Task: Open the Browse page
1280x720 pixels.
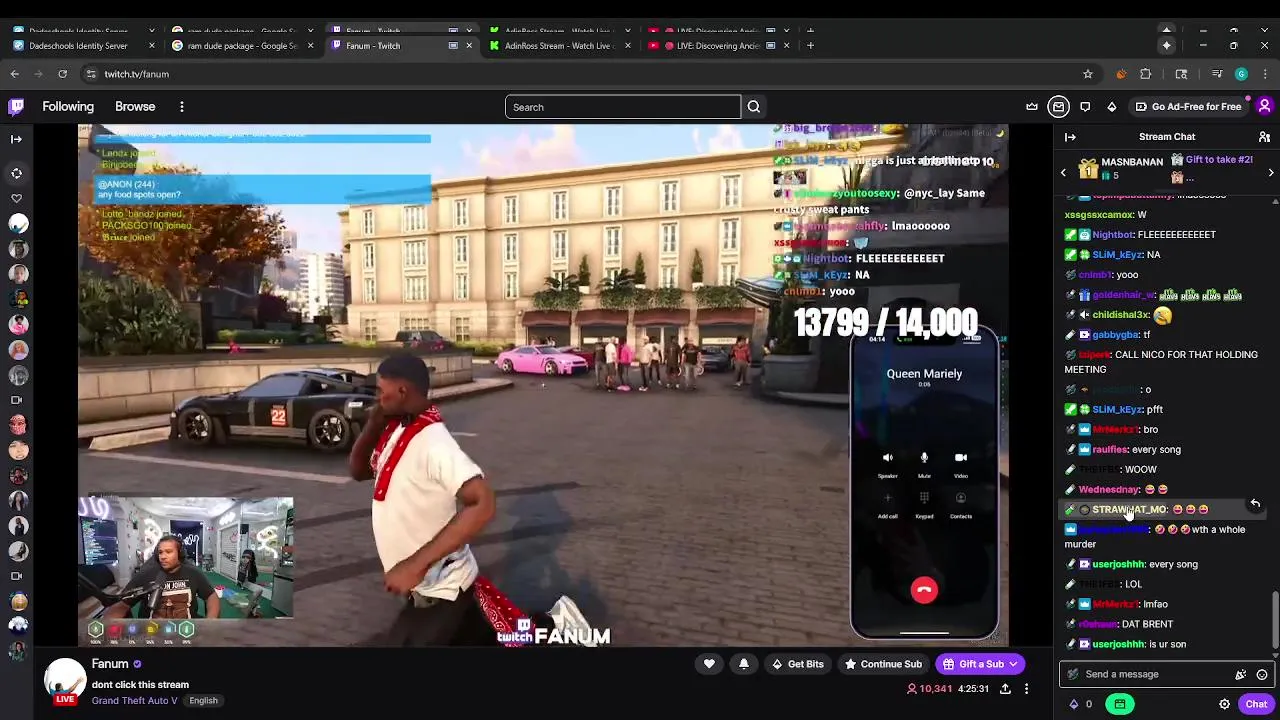Action: pos(135,107)
